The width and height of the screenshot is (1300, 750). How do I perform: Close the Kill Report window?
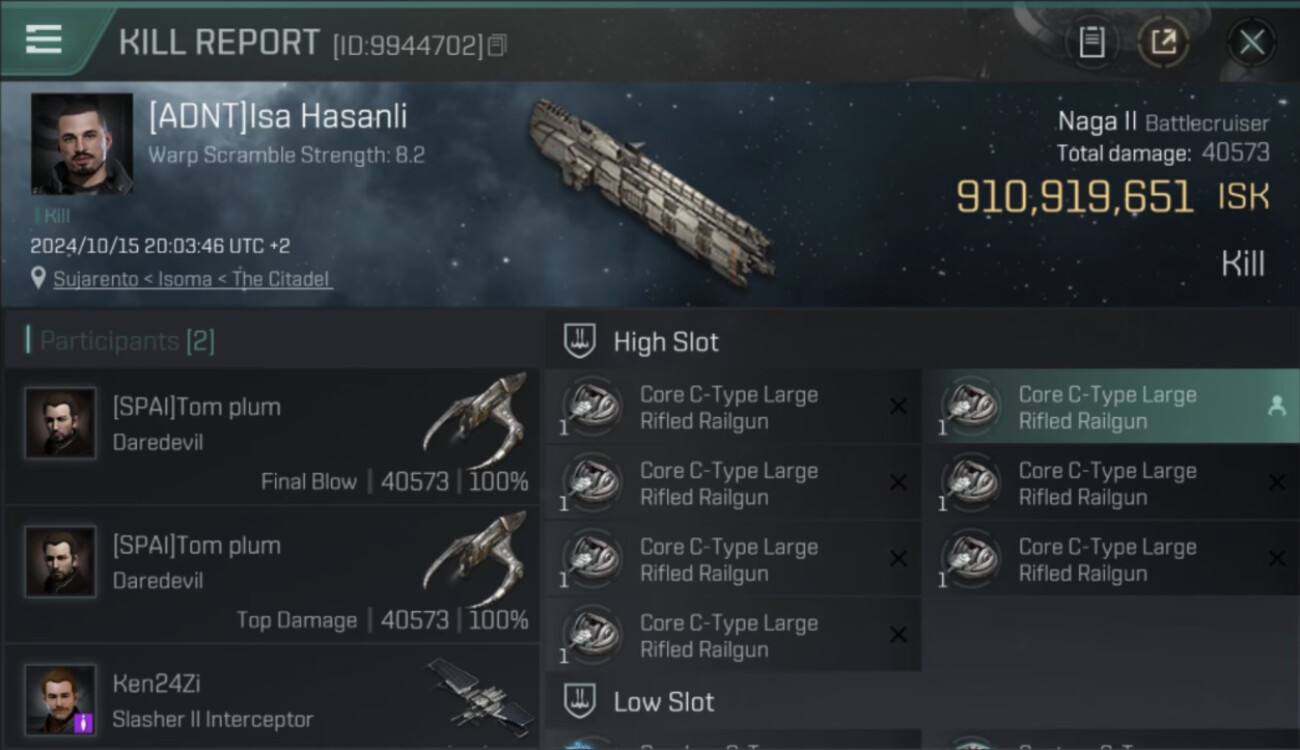(1251, 43)
